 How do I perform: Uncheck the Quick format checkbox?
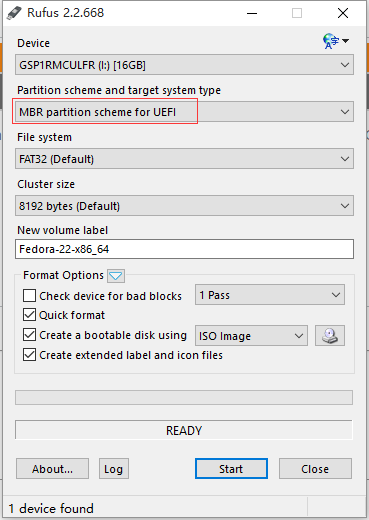pyautogui.click(x=29, y=315)
